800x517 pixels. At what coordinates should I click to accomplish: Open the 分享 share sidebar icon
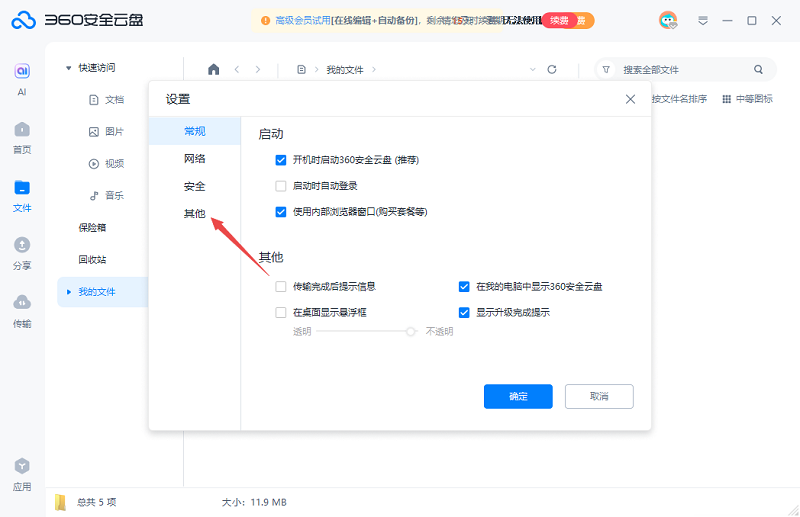(22, 245)
